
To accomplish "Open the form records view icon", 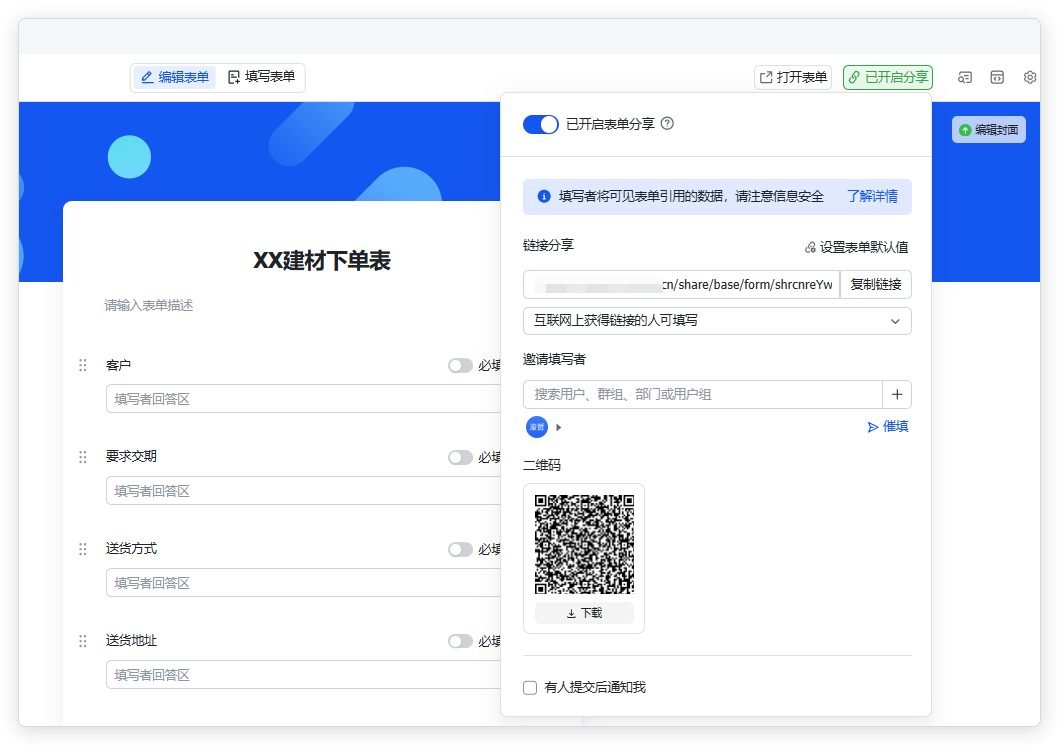I will 964,77.
